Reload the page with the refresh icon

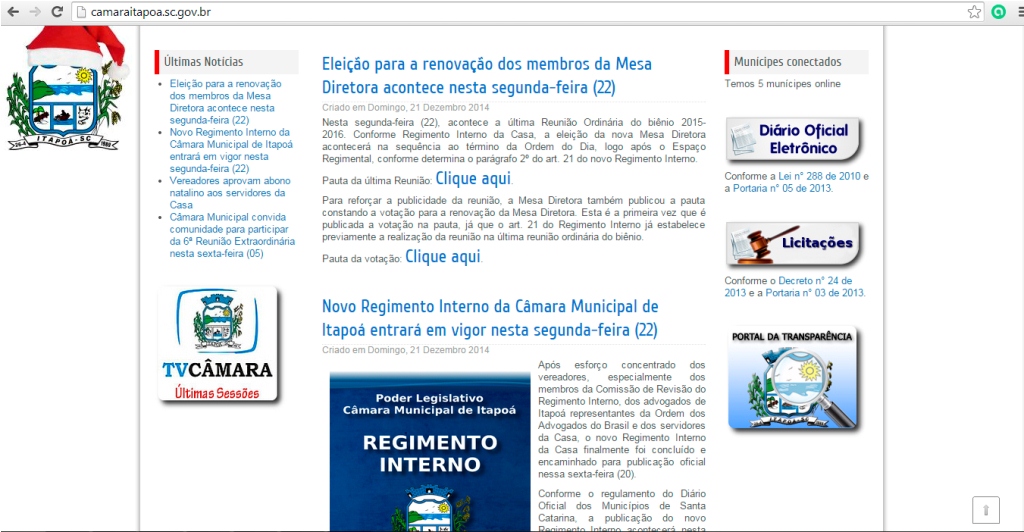coord(57,12)
